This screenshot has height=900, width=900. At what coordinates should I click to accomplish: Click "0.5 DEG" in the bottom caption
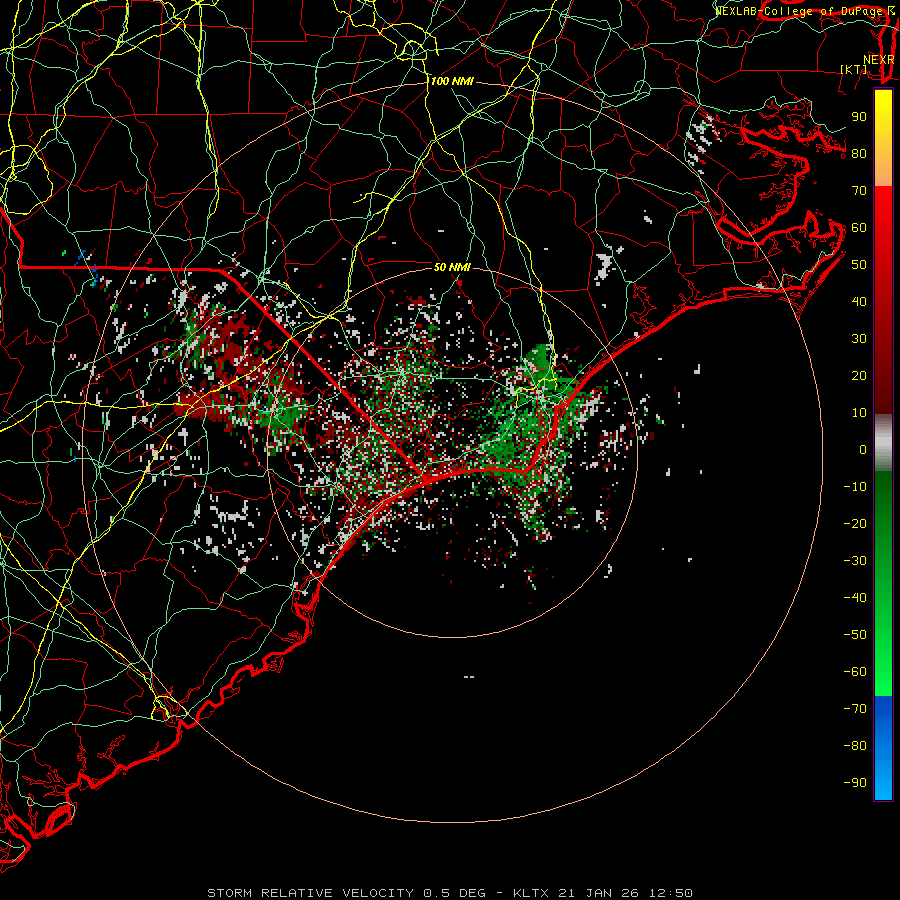455,893
